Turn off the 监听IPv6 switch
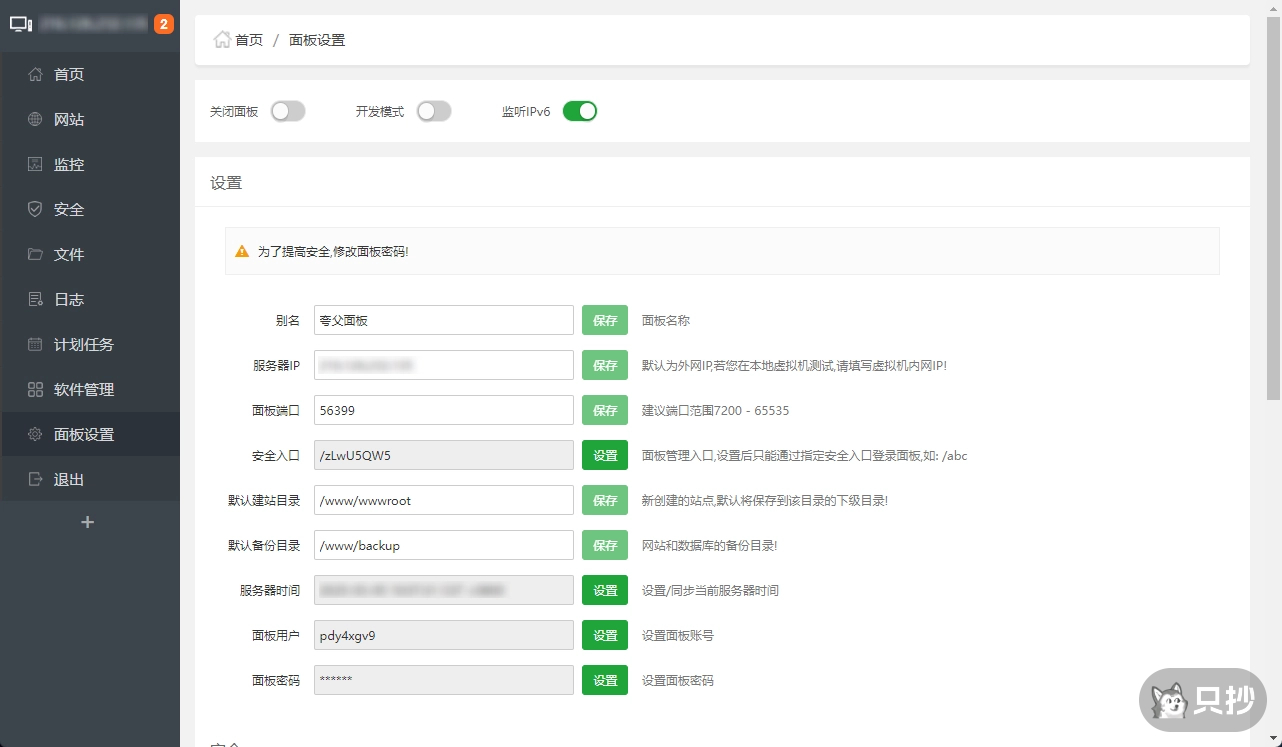This screenshot has height=747, width=1282. [x=580, y=111]
